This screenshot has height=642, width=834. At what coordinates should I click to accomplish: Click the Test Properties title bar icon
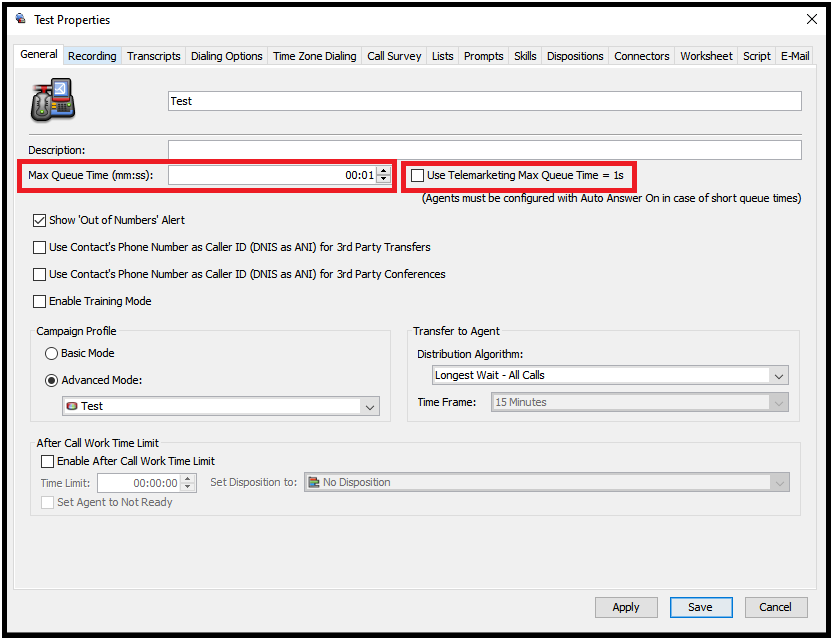click(21, 19)
